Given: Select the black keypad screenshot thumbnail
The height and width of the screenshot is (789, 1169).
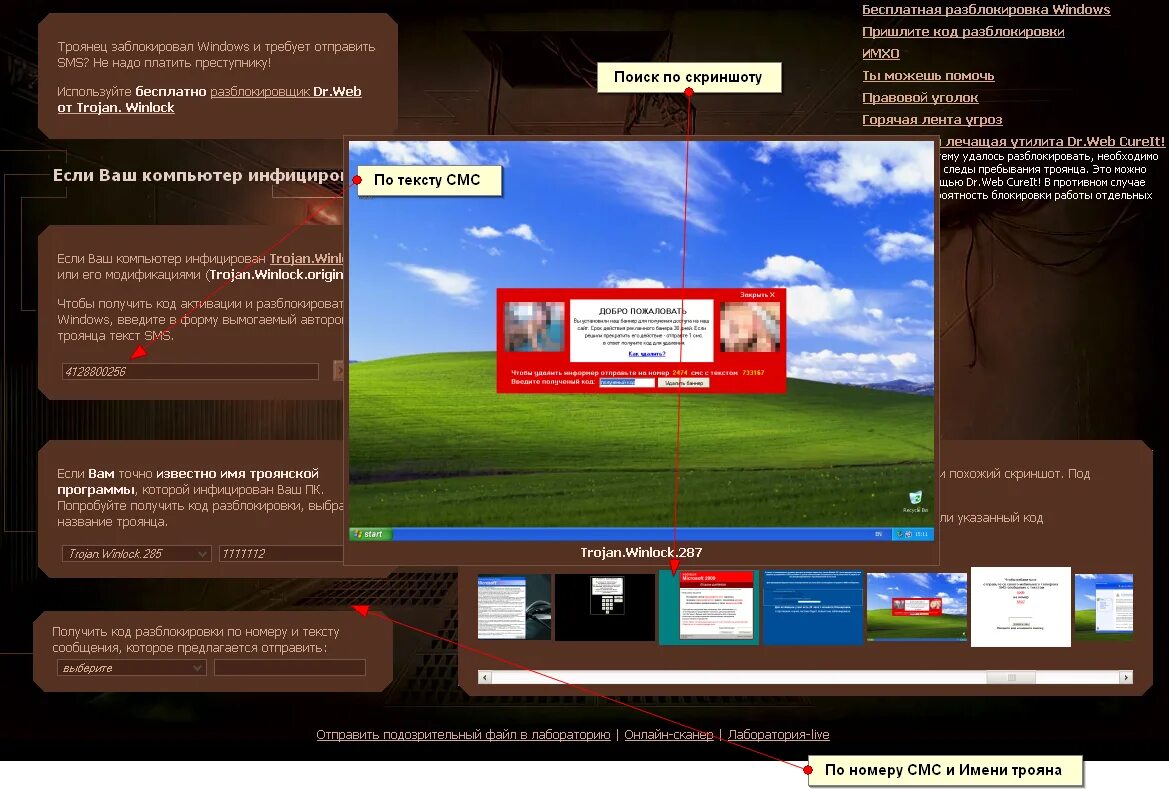Looking at the screenshot, I should (605, 607).
